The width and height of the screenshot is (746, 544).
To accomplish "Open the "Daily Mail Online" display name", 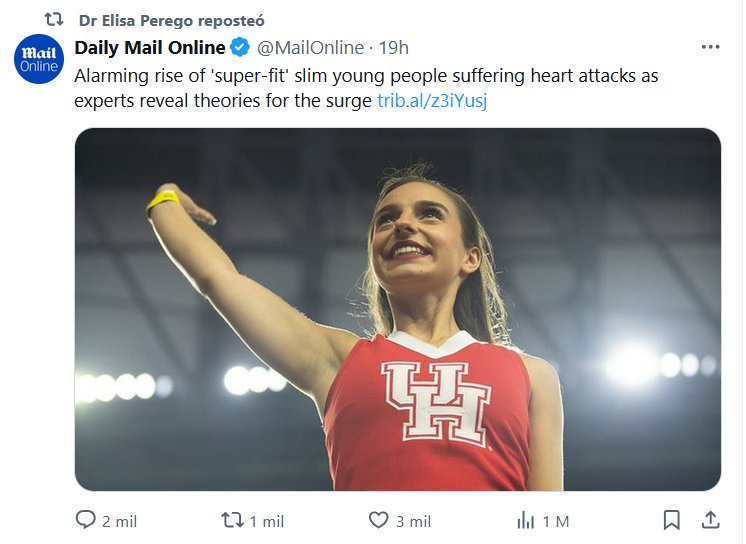I will [x=150, y=47].
